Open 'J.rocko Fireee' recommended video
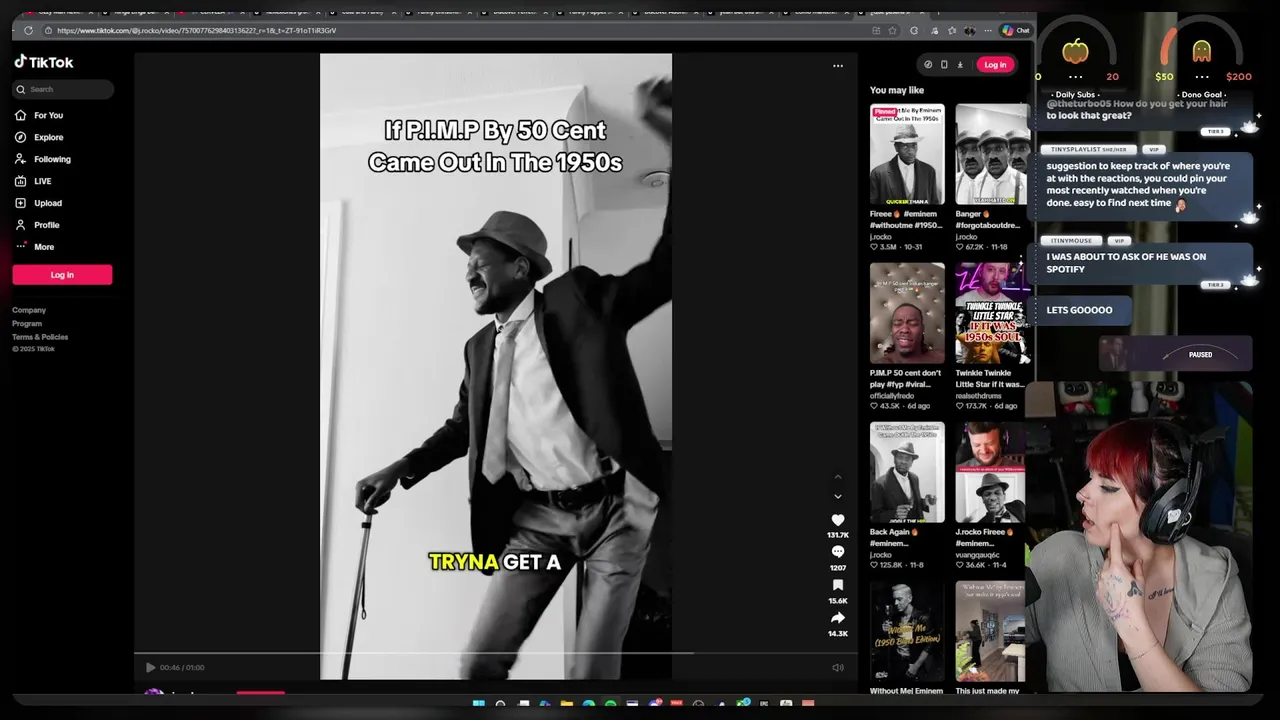This screenshot has height=720, width=1280. click(992, 472)
